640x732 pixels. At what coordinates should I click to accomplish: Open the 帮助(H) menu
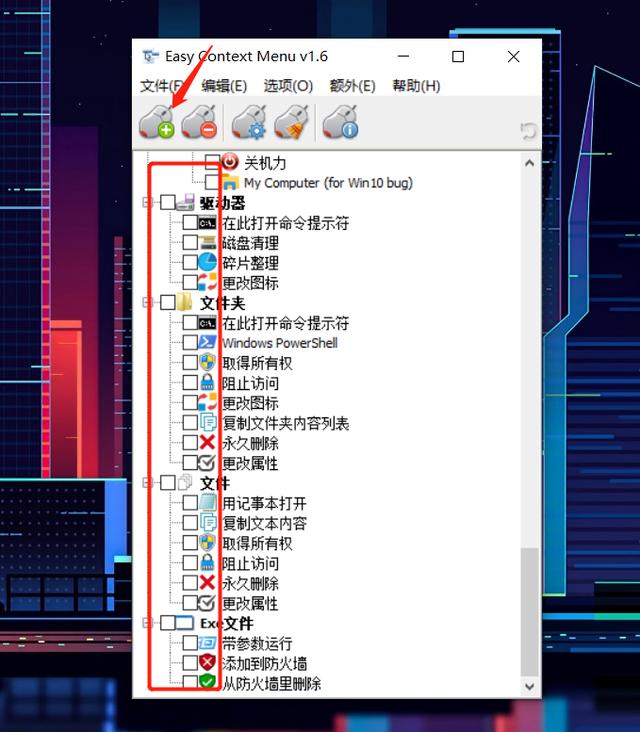[416, 86]
